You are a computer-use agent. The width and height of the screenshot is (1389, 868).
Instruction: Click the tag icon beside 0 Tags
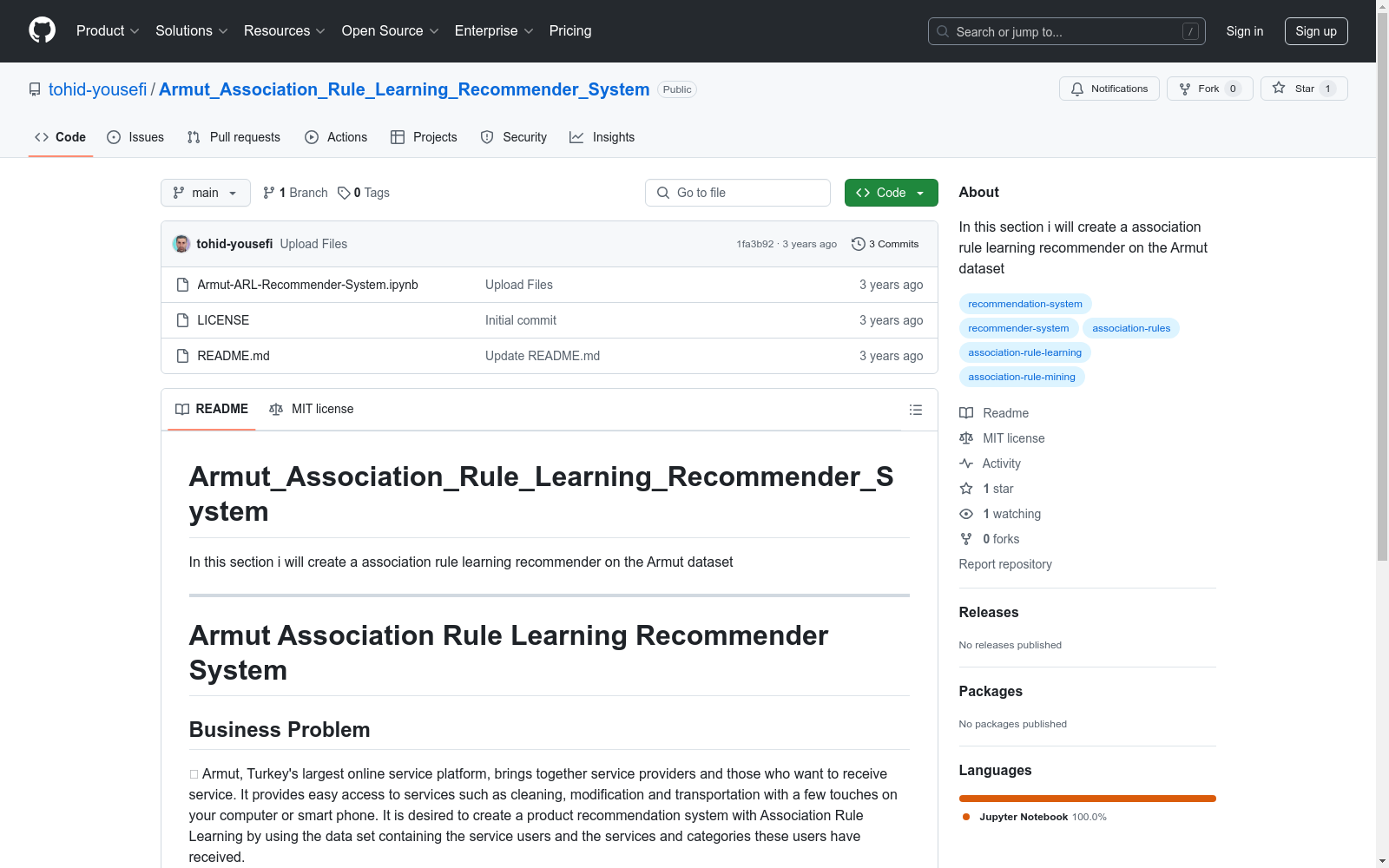coord(344,193)
